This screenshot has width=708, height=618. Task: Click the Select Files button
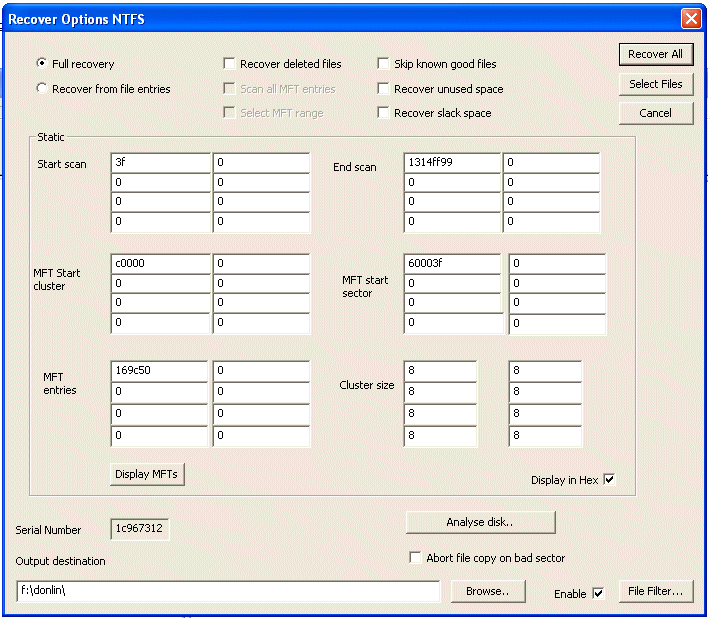pos(655,84)
